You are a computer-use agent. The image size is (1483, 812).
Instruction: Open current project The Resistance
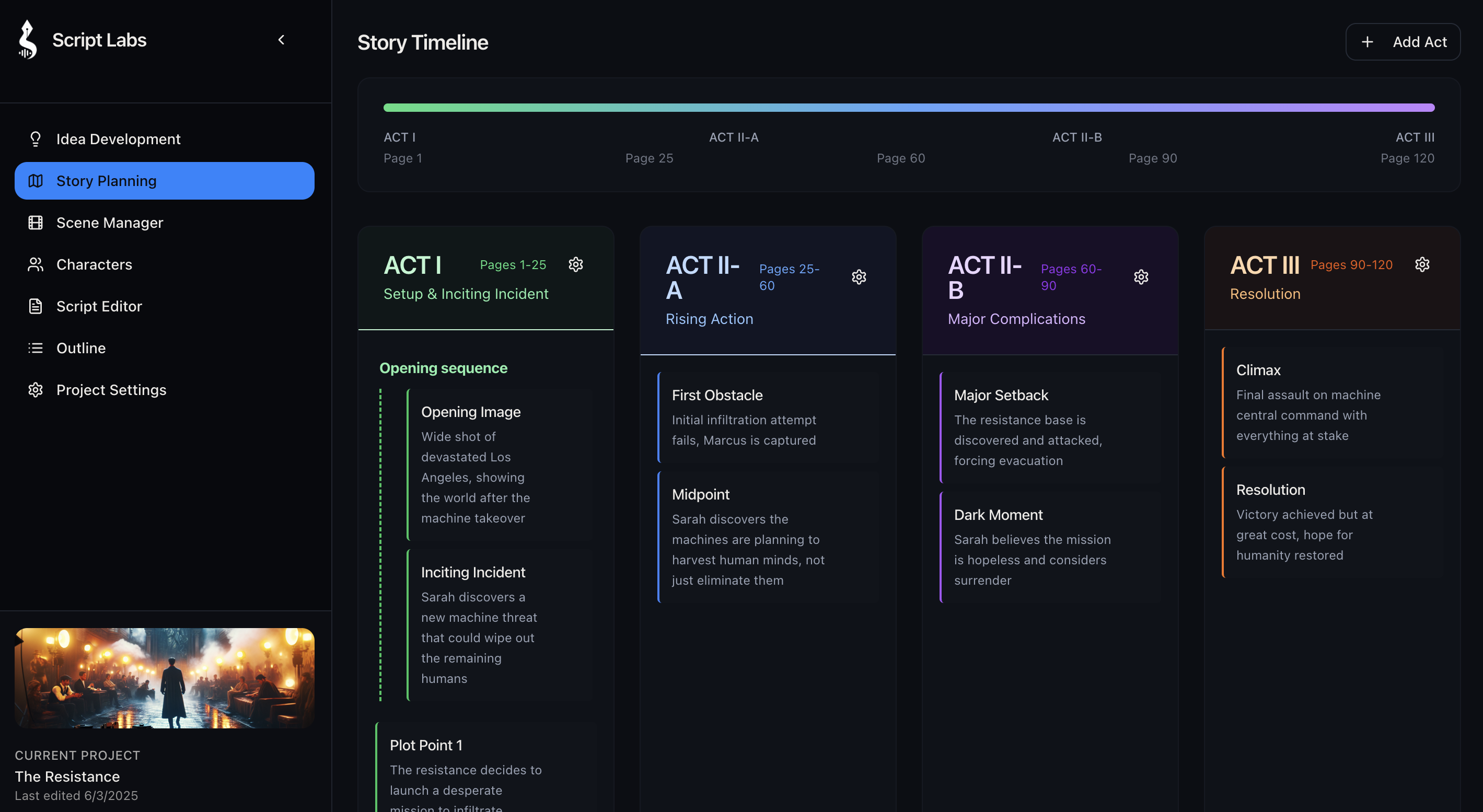(67, 776)
